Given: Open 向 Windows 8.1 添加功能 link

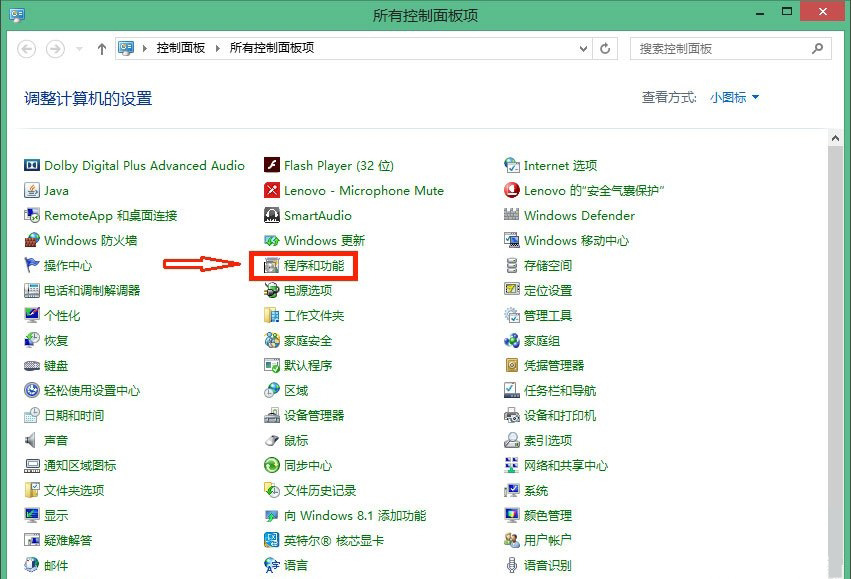Looking at the screenshot, I should click(x=355, y=516).
